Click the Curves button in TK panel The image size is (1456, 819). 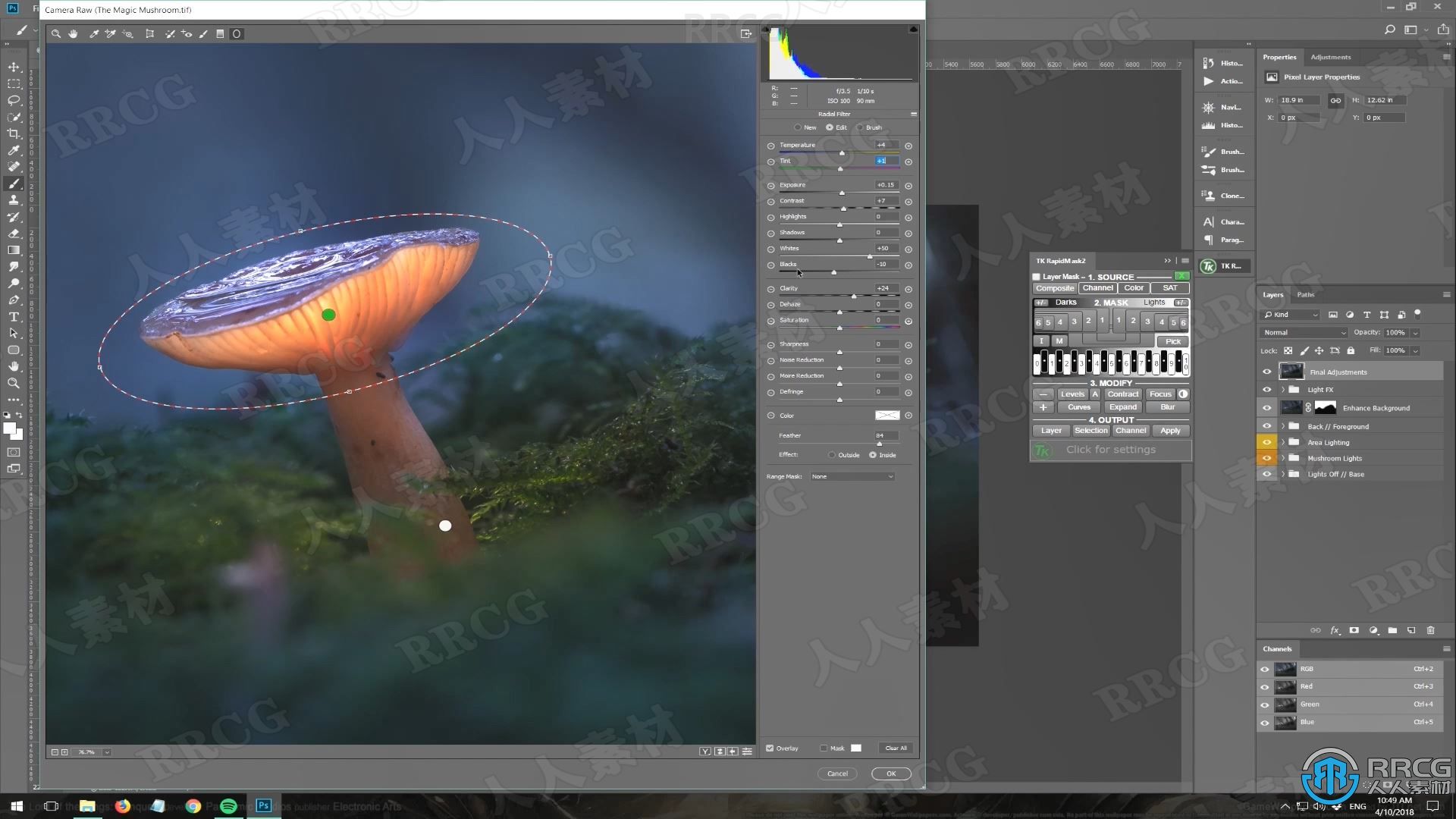coord(1079,406)
